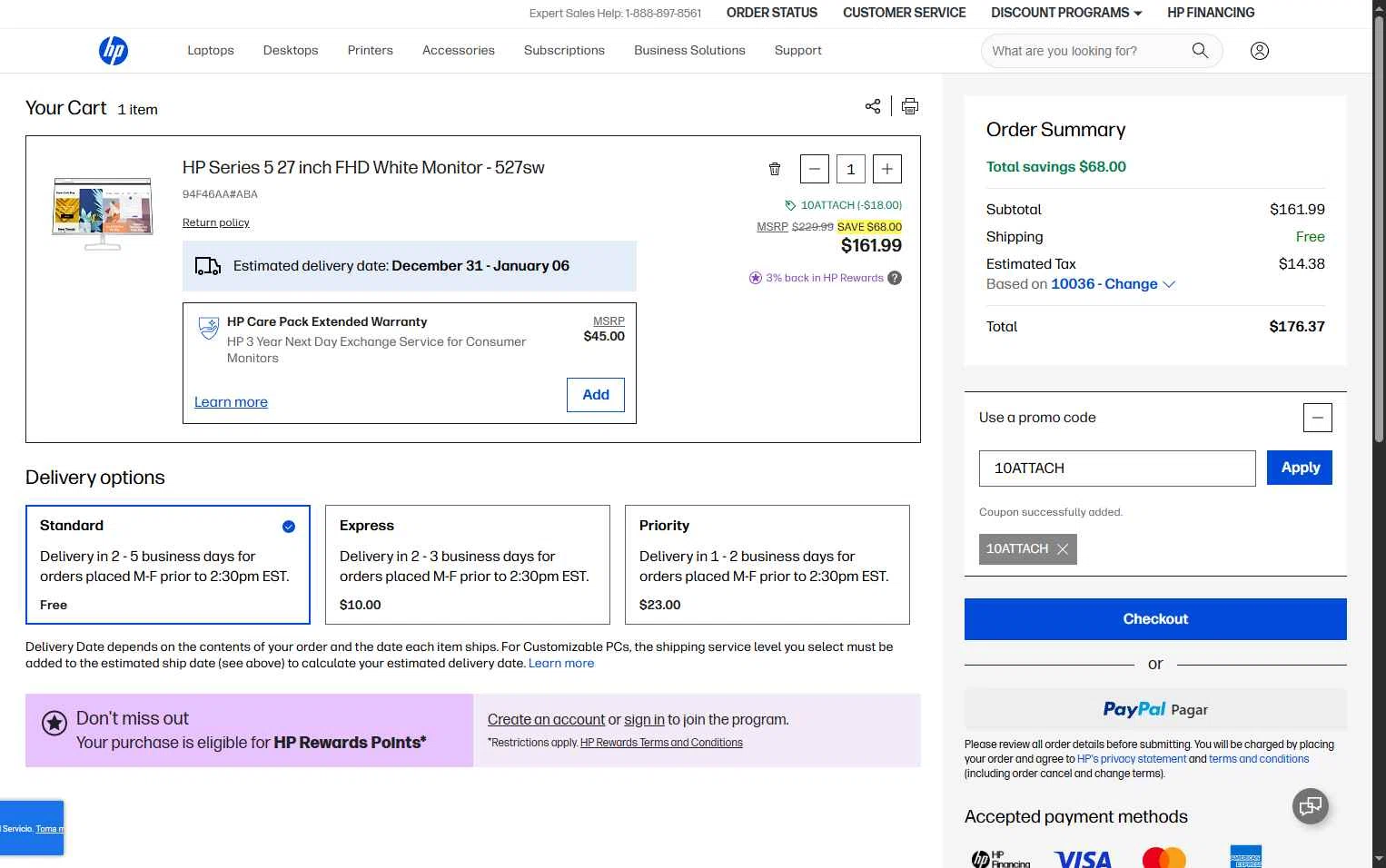
Task: Open the Printers menu
Action: pos(371,51)
